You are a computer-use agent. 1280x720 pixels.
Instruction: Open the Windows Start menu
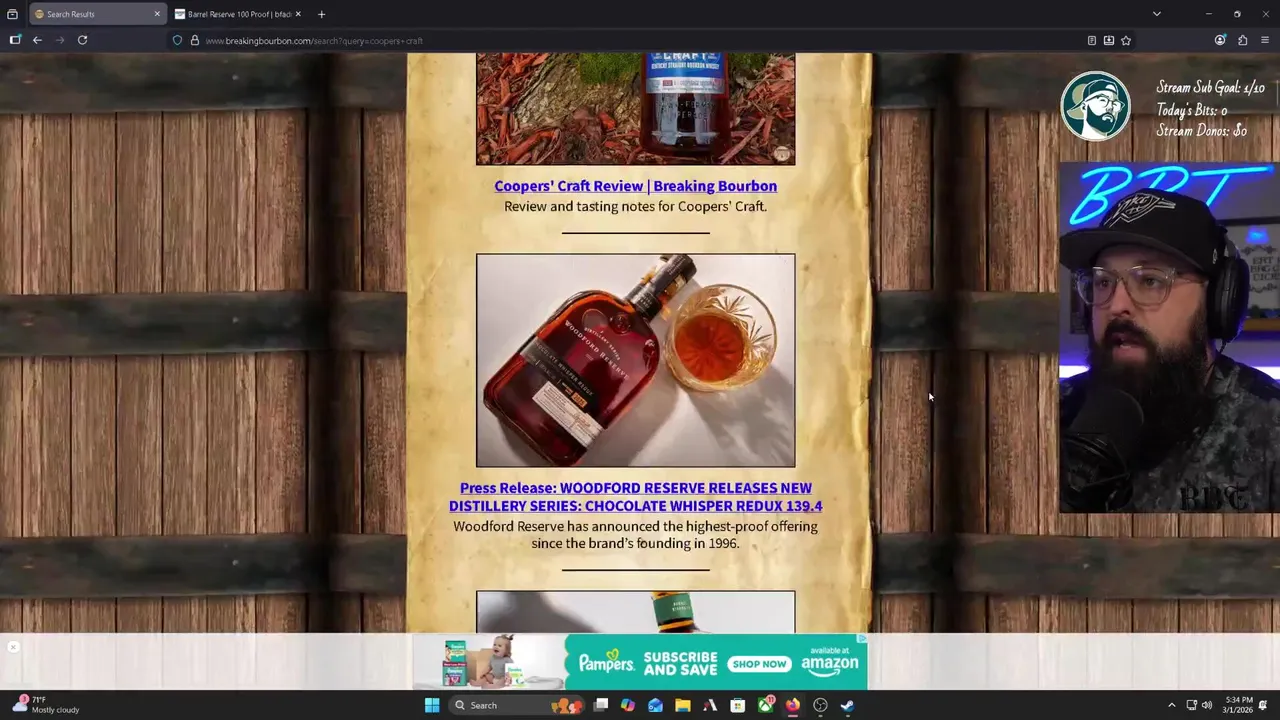tap(432, 705)
